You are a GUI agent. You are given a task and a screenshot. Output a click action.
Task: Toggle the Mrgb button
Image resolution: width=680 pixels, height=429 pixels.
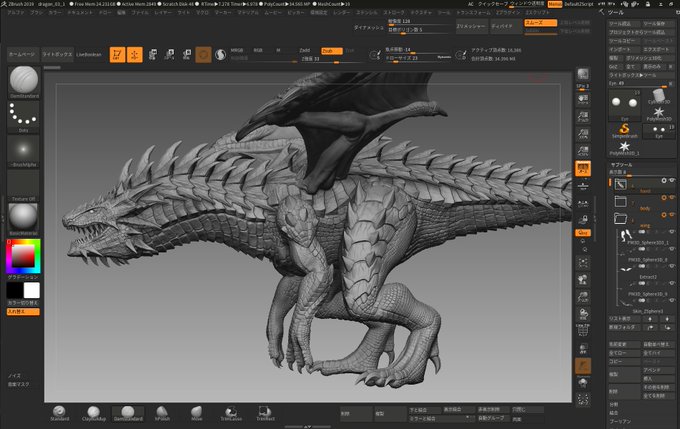pos(237,51)
